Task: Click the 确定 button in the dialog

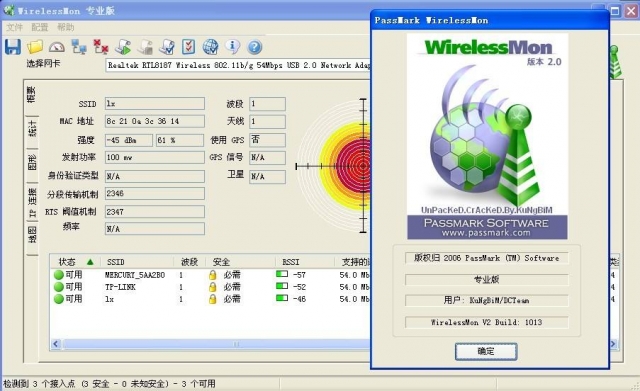Action: pyautogui.click(x=486, y=351)
